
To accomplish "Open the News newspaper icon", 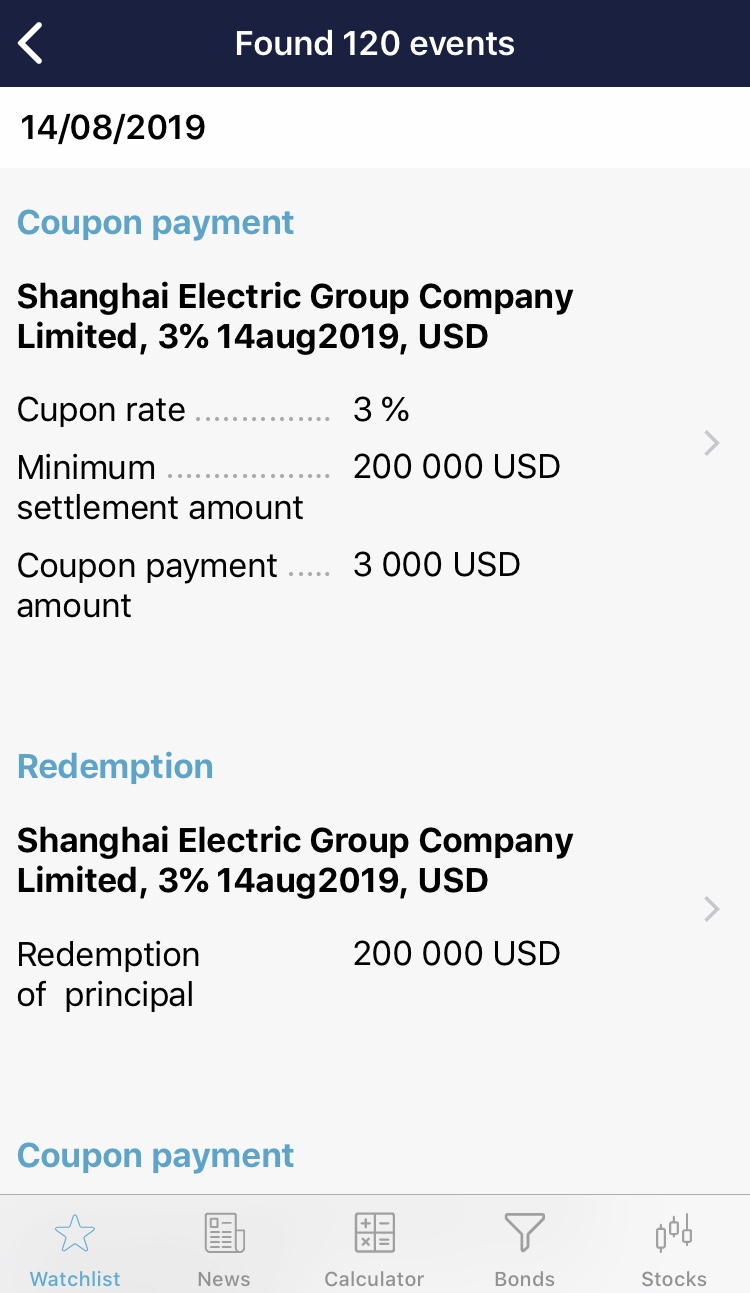I will point(224,1233).
